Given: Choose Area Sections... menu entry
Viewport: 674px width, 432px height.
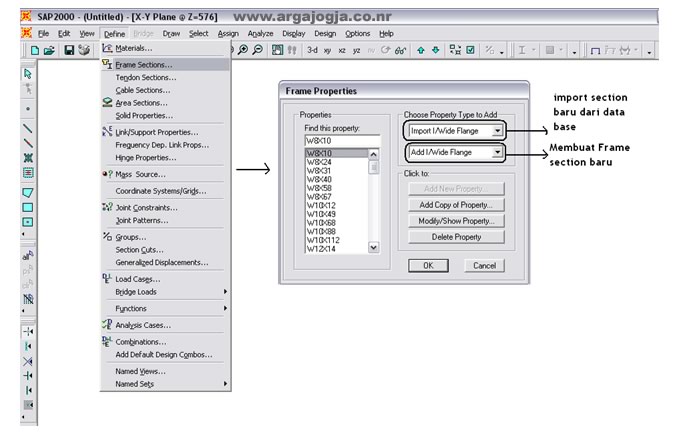Looking at the screenshot, I should tap(165, 103).
